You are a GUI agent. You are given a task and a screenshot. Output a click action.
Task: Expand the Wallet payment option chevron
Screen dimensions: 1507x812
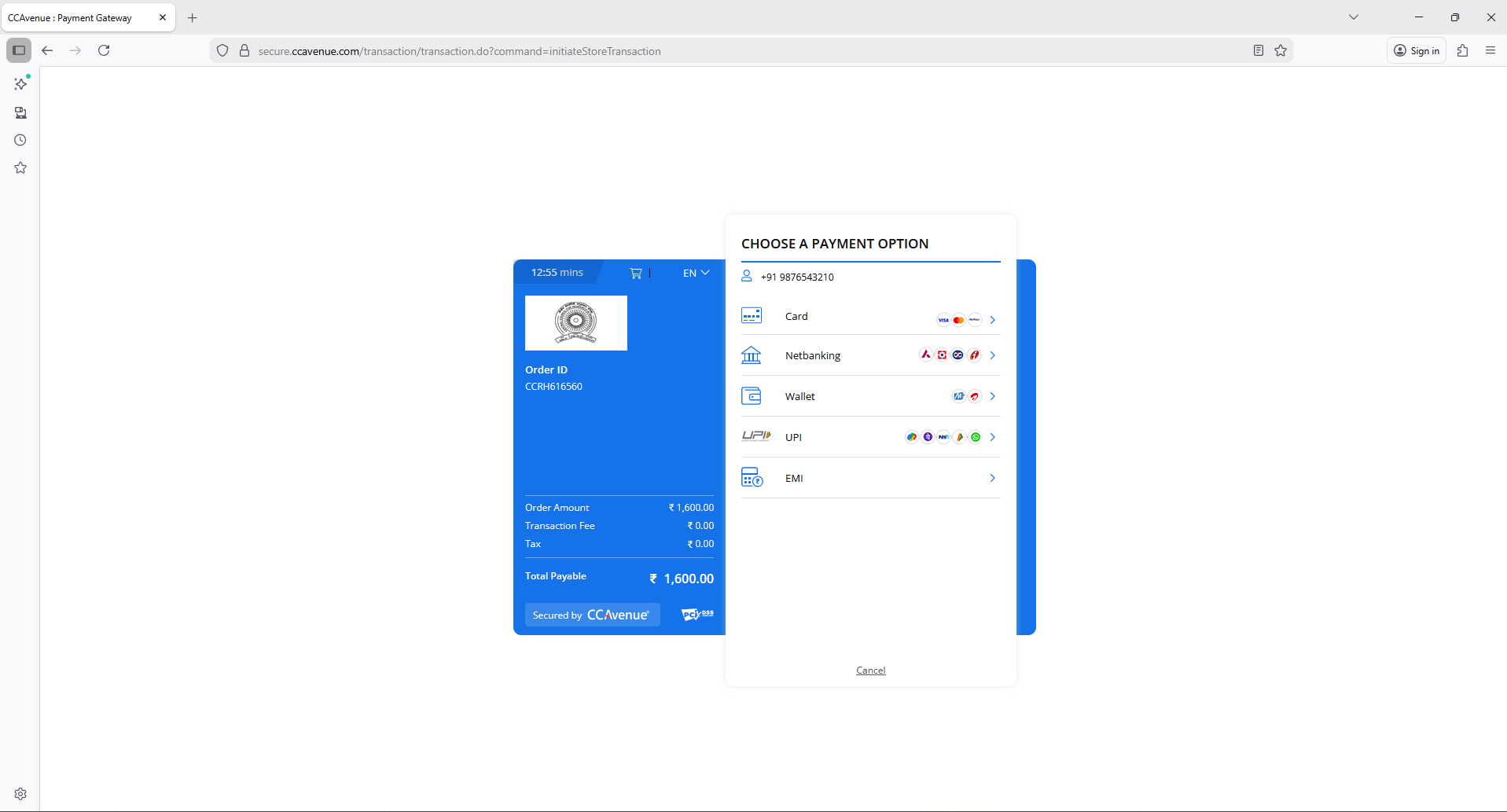992,396
